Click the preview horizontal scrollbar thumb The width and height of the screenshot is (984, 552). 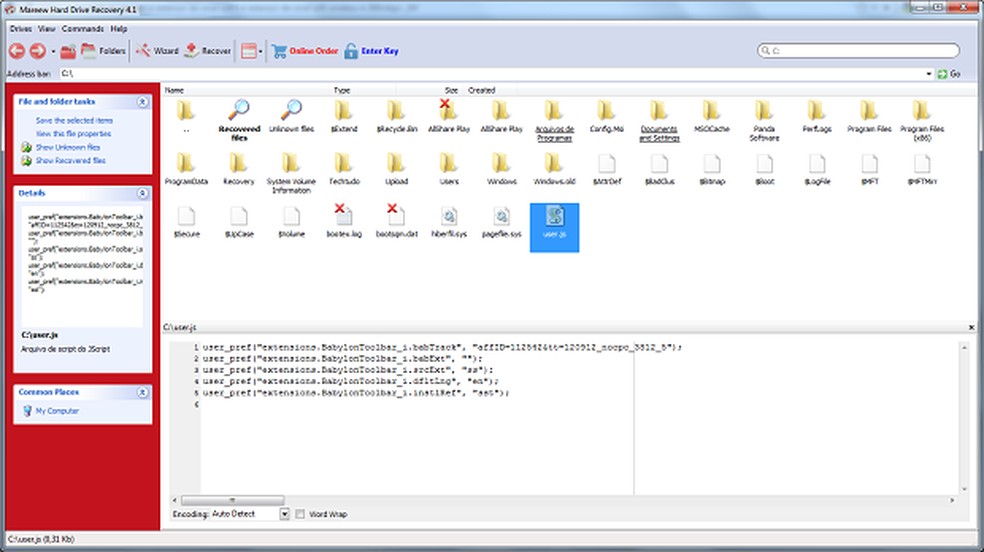click(232, 501)
